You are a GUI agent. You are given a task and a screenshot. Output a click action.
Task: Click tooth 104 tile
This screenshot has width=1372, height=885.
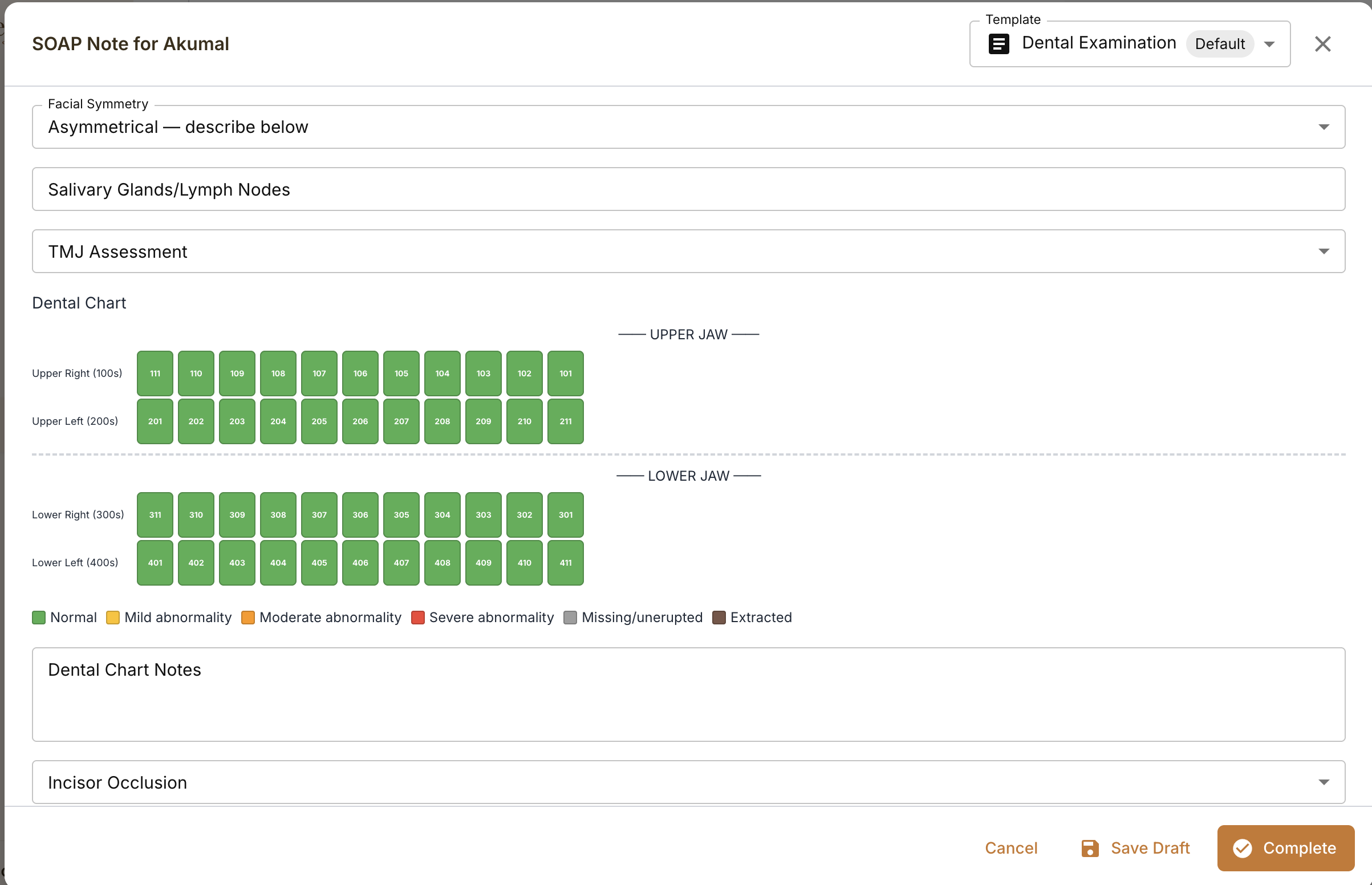tap(443, 374)
